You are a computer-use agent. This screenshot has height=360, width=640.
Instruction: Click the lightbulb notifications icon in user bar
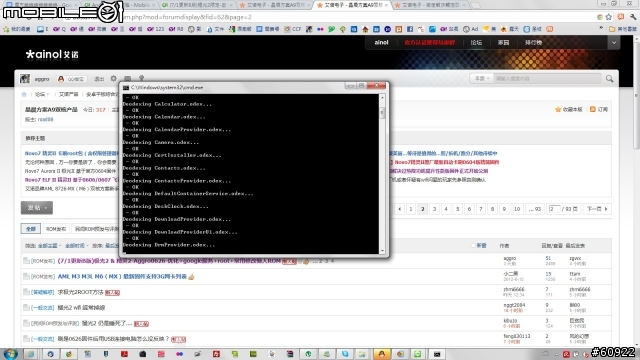(141, 78)
